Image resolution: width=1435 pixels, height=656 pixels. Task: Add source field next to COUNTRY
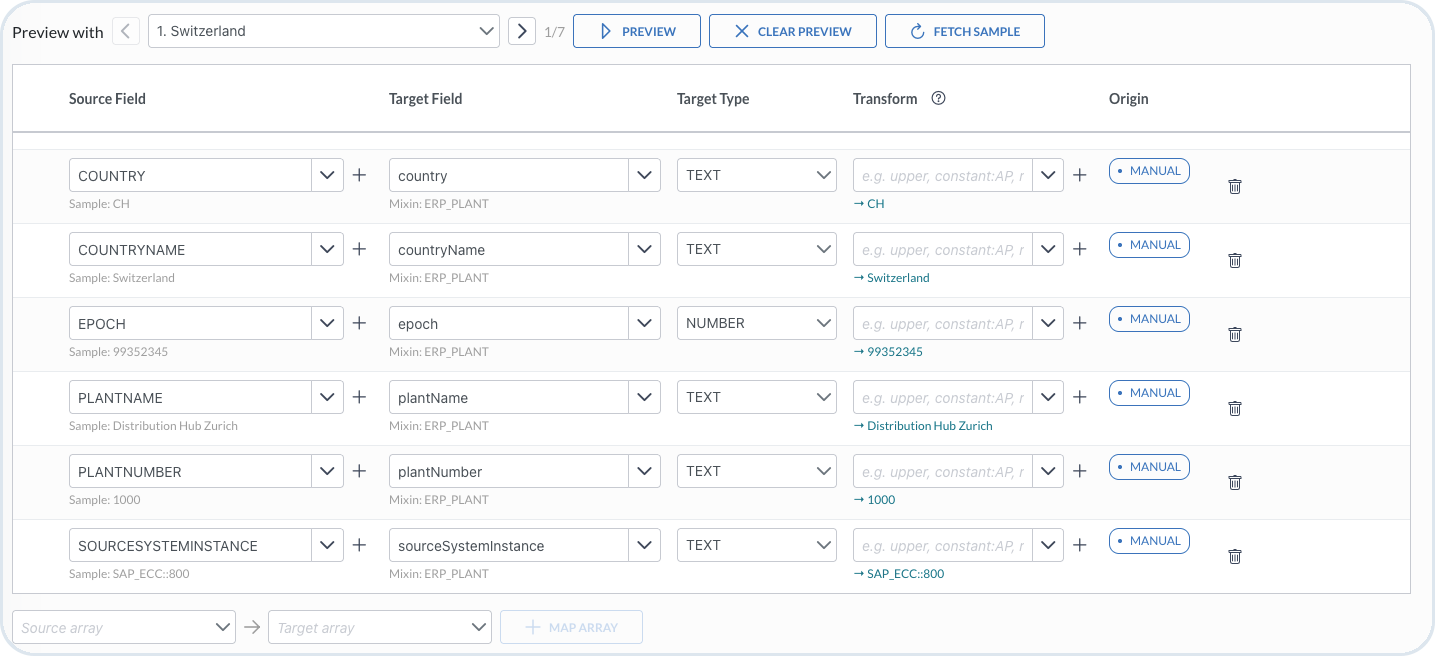[360, 175]
